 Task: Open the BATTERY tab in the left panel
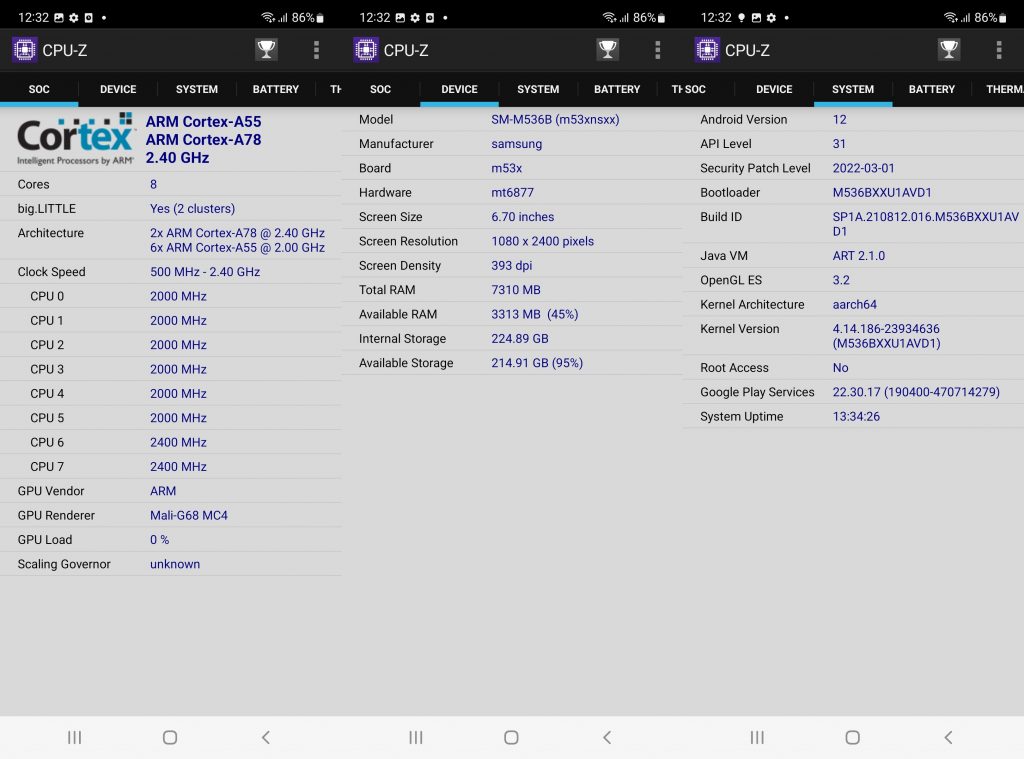coord(276,89)
